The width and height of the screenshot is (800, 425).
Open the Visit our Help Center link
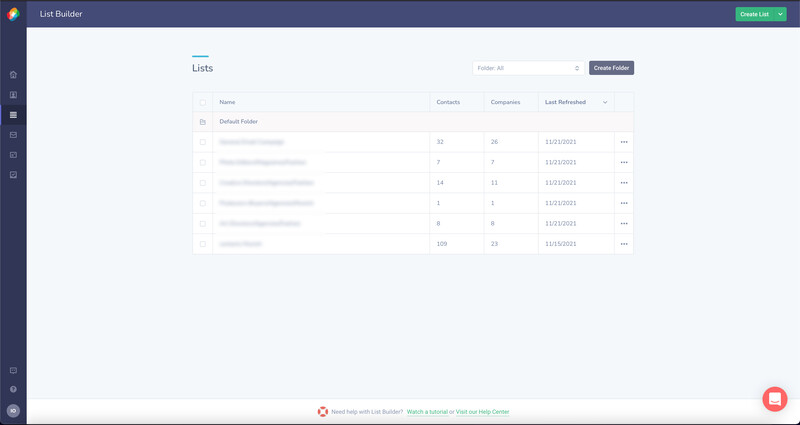point(482,412)
